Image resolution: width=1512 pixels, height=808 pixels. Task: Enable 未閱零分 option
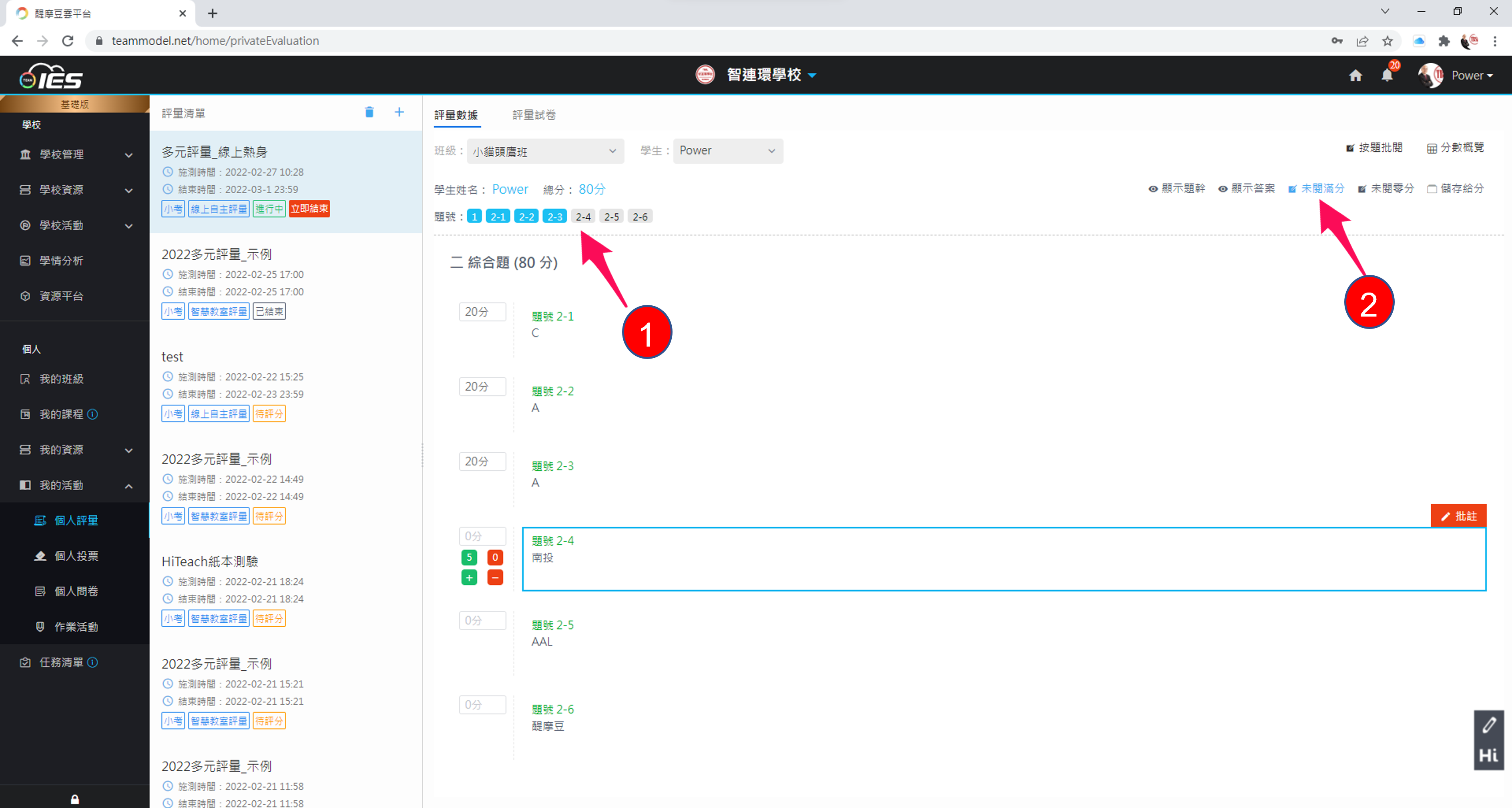[x=1386, y=188]
